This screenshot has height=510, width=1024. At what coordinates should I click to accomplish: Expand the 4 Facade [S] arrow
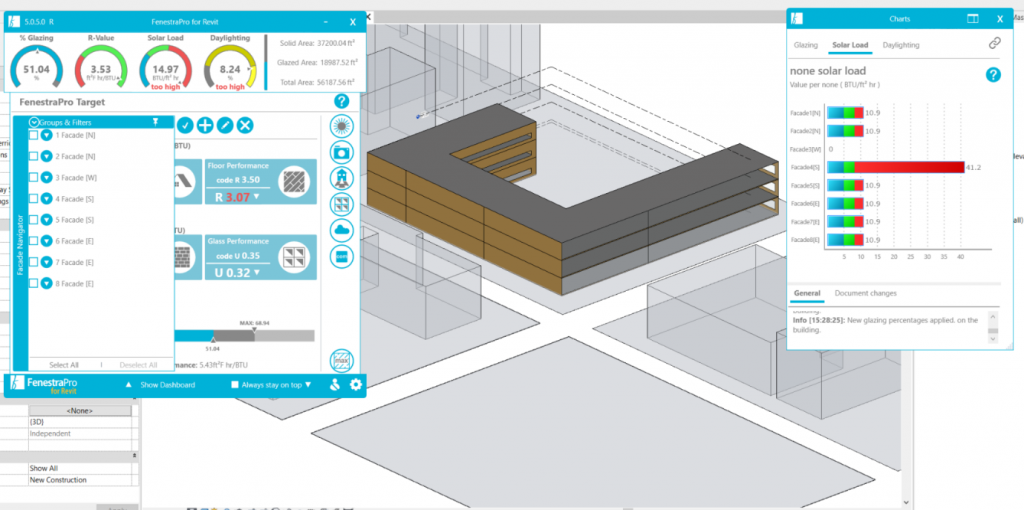46,199
